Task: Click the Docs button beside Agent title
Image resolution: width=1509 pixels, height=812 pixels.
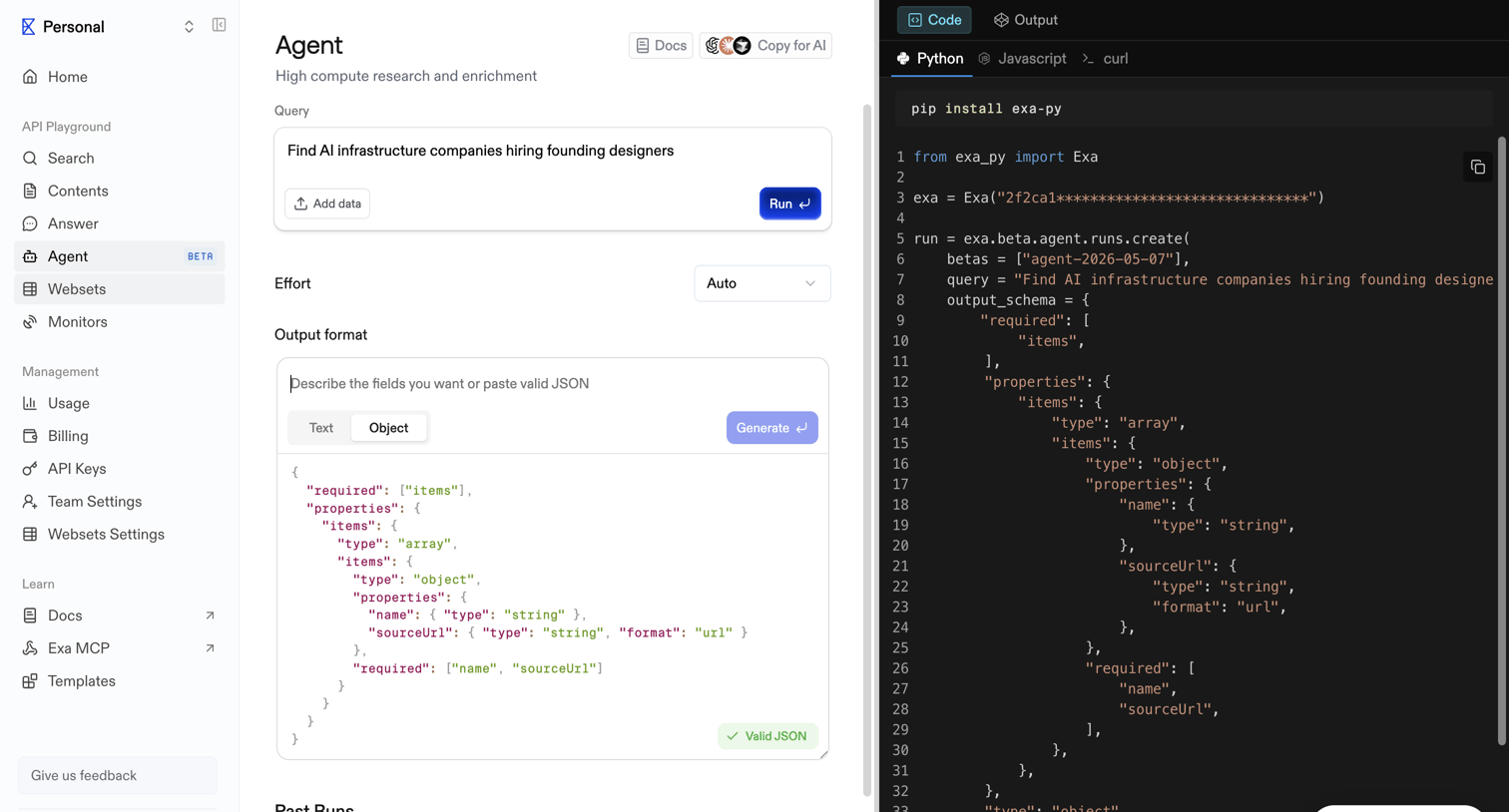Action: [x=661, y=46]
